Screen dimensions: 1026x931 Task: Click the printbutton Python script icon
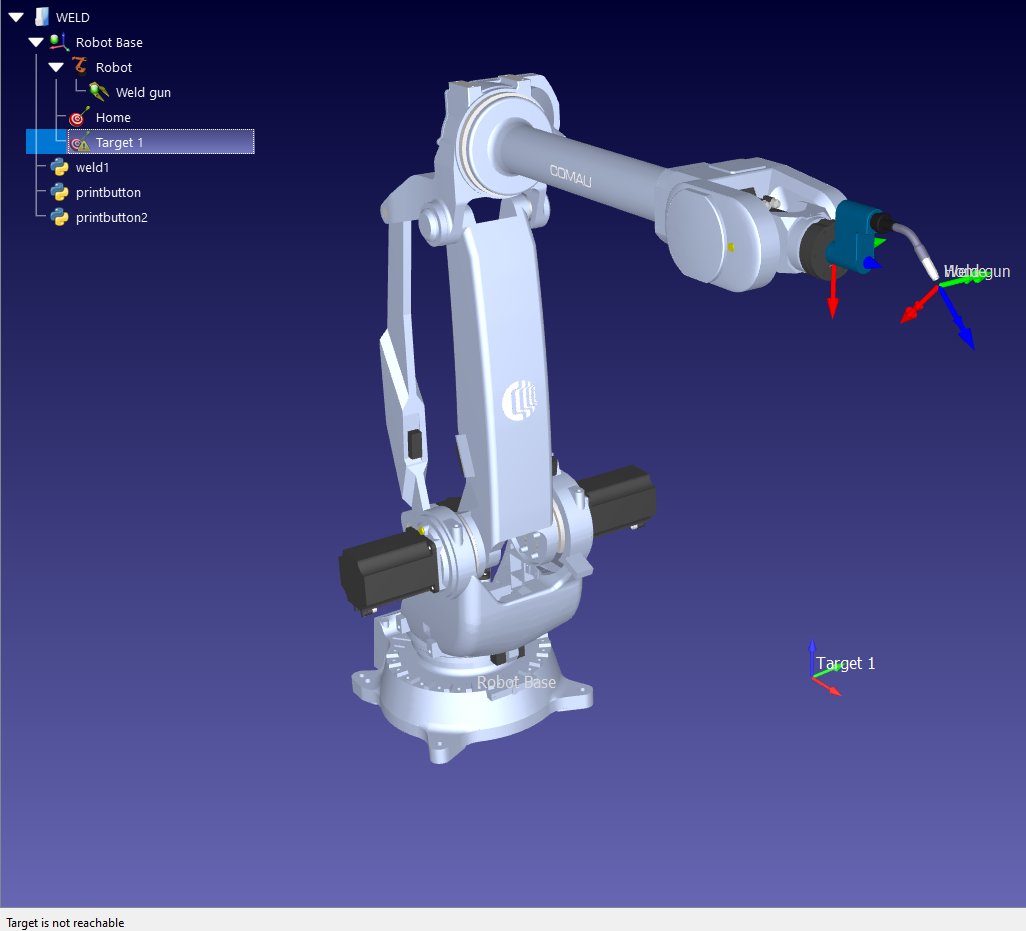(x=60, y=192)
